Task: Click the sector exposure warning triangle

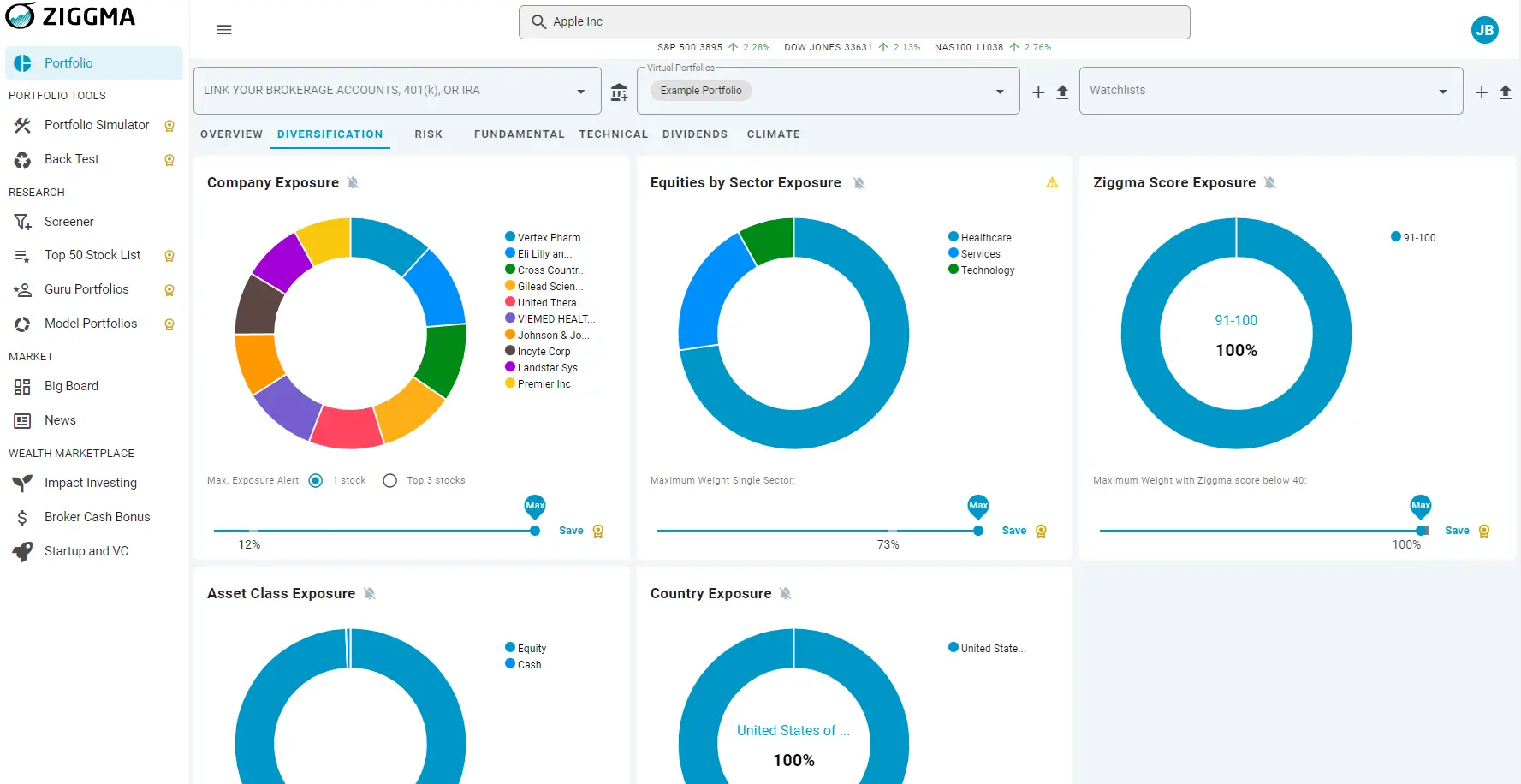Action: (x=1052, y=183)
